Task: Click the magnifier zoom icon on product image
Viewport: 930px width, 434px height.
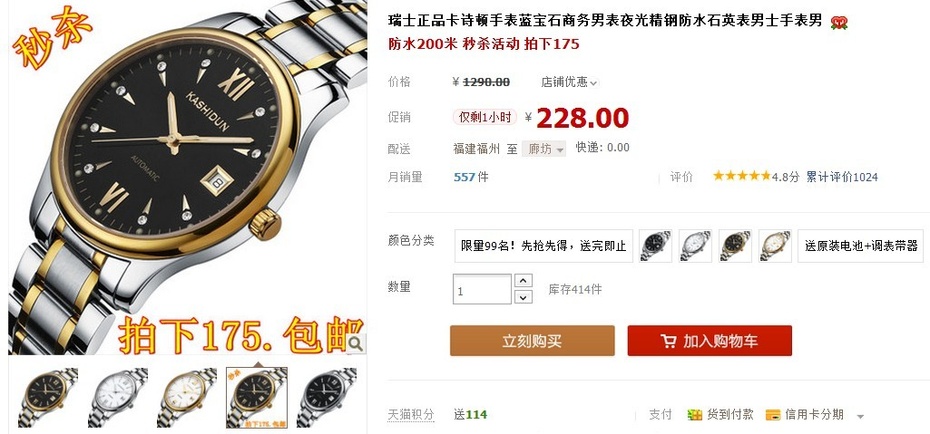Action: point(356,343)
